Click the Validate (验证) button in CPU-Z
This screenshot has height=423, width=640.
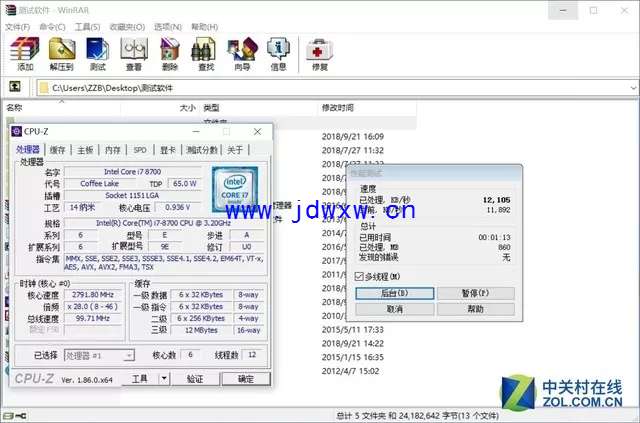[195, 379]
